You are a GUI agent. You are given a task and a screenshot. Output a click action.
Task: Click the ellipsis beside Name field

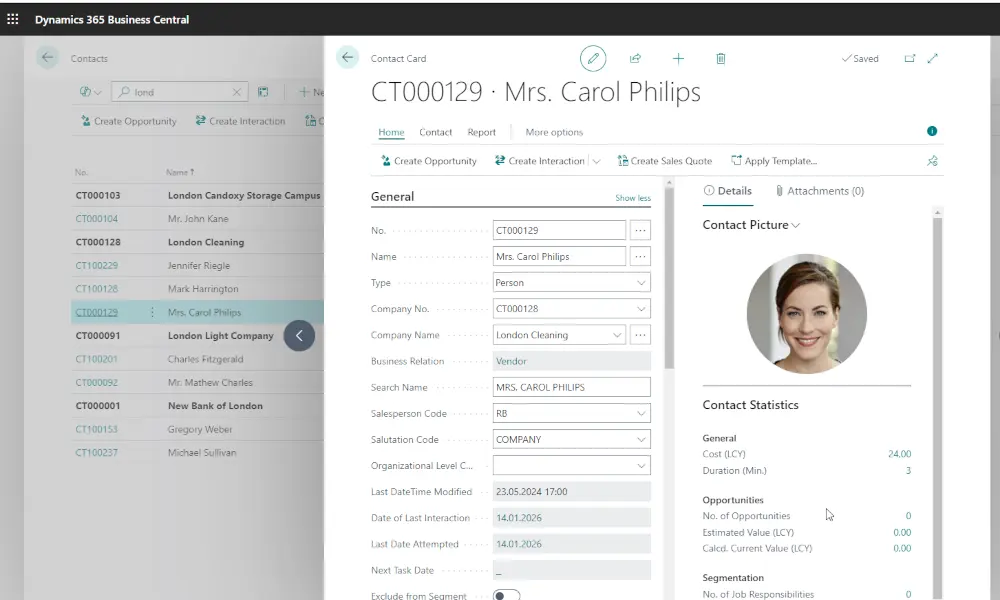point(640,256)
